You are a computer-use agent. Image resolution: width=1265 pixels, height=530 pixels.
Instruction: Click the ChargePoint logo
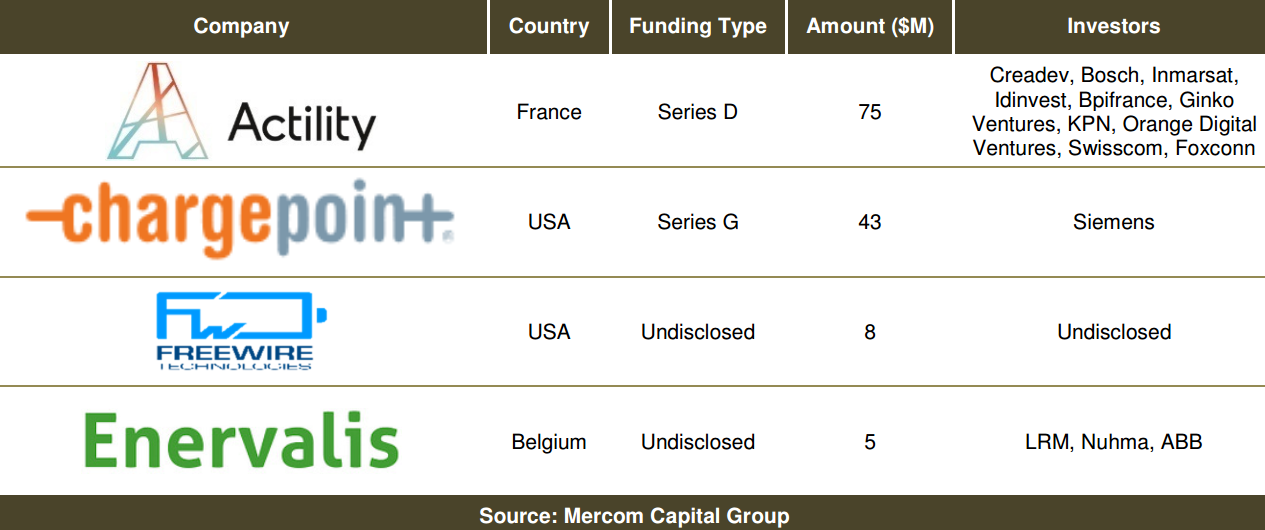240,222
